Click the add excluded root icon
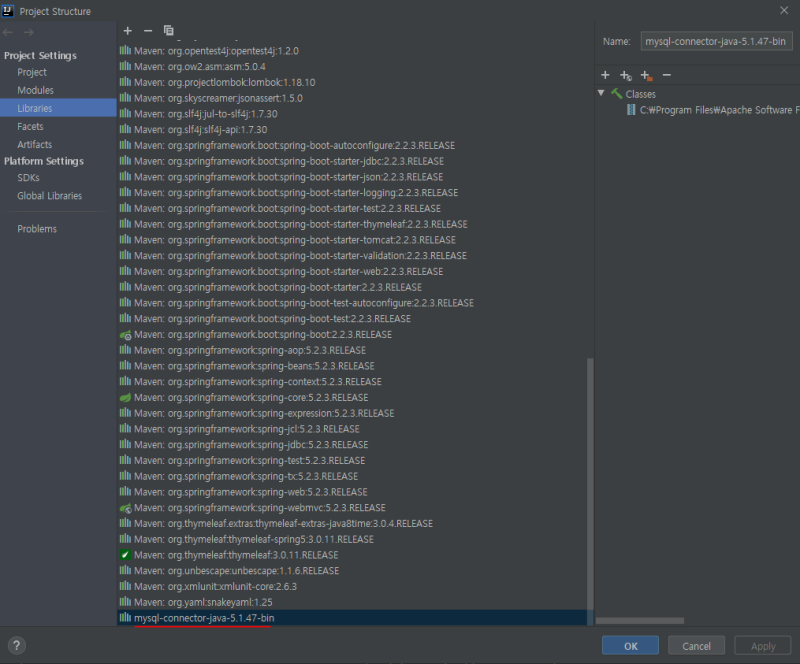800x664 pixels. click(x=646, y=75)
